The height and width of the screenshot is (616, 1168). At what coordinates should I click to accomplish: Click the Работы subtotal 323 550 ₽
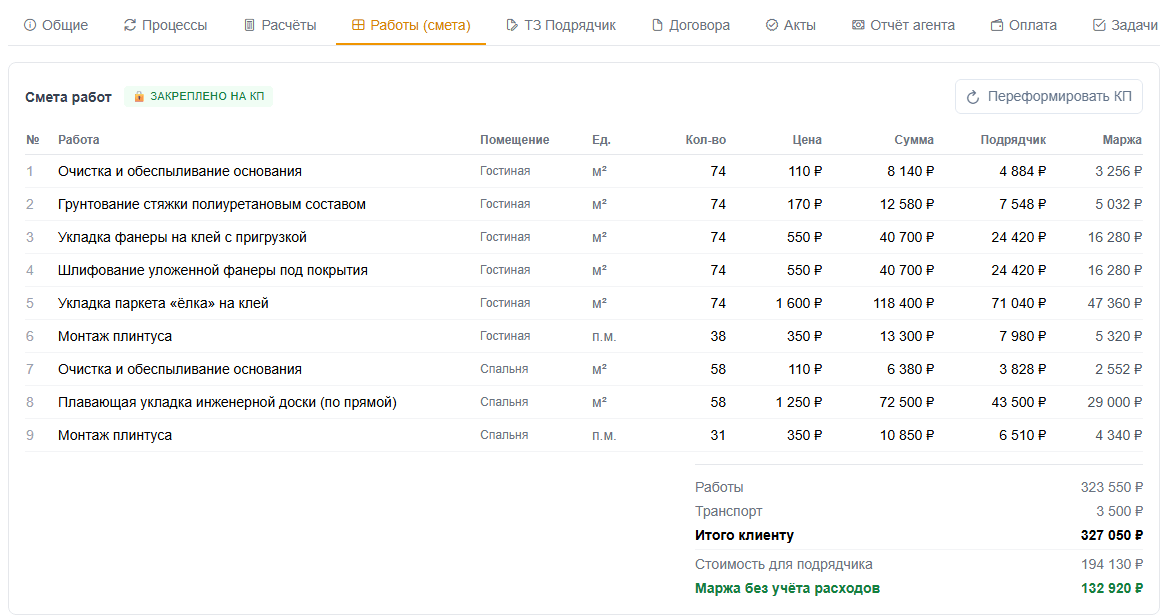click(1111, 487)
